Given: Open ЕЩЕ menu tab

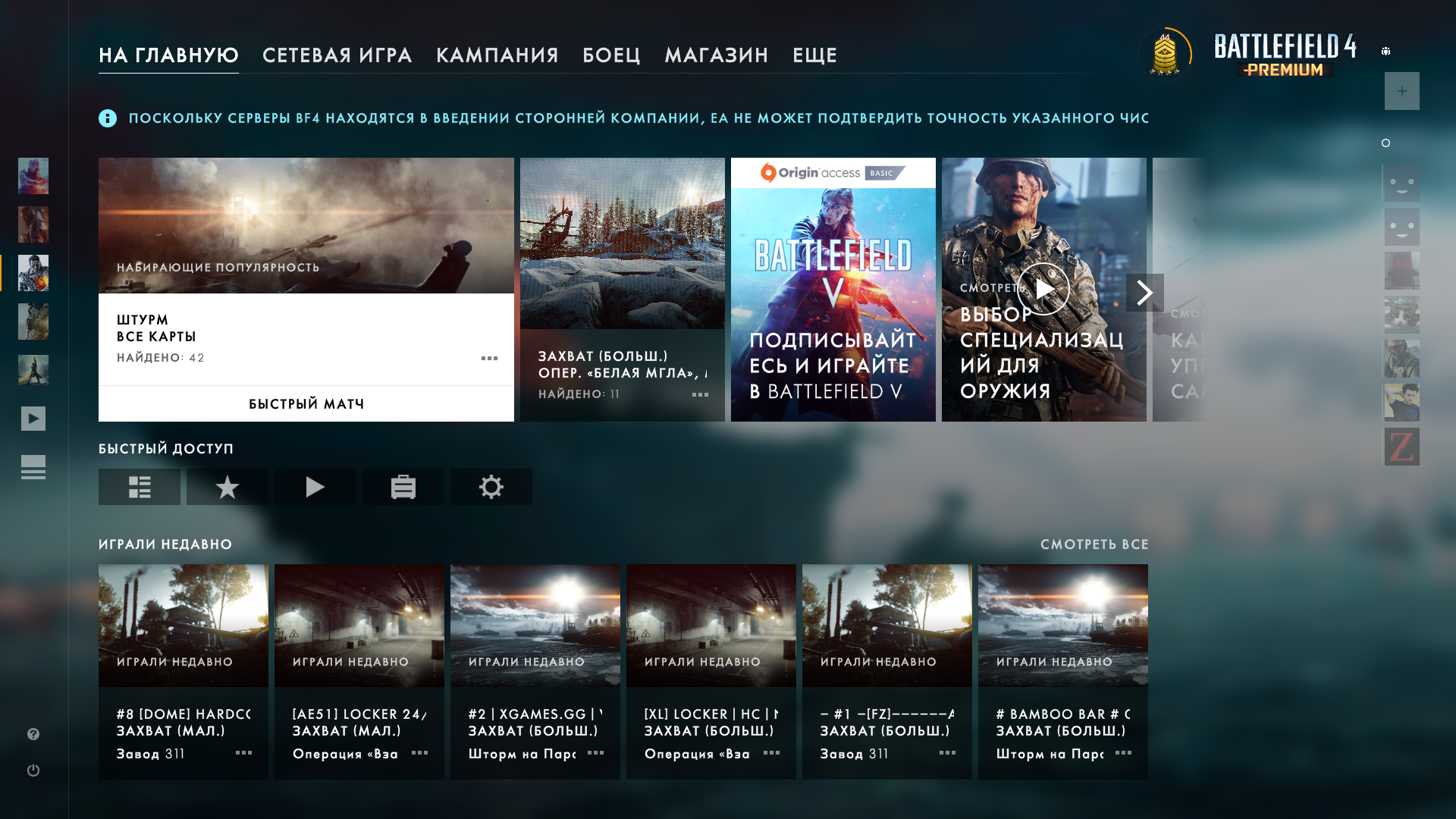Looking at the screenshot, I should 815,55.
